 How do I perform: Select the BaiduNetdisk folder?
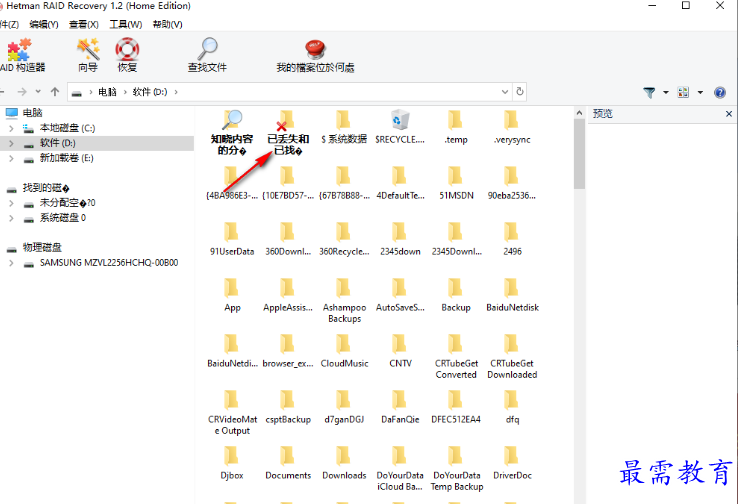(x=512, y=295)
